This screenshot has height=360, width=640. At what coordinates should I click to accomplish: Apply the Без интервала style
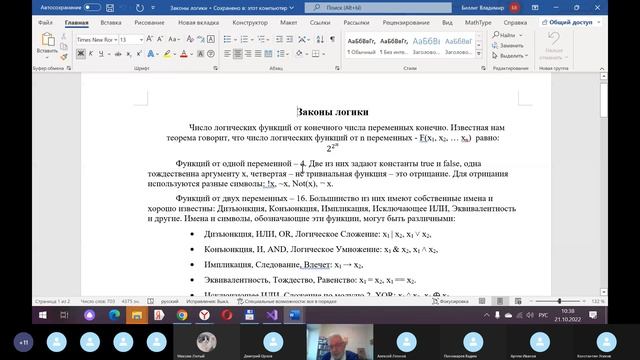pyautogui.click(x=394, y=46)
